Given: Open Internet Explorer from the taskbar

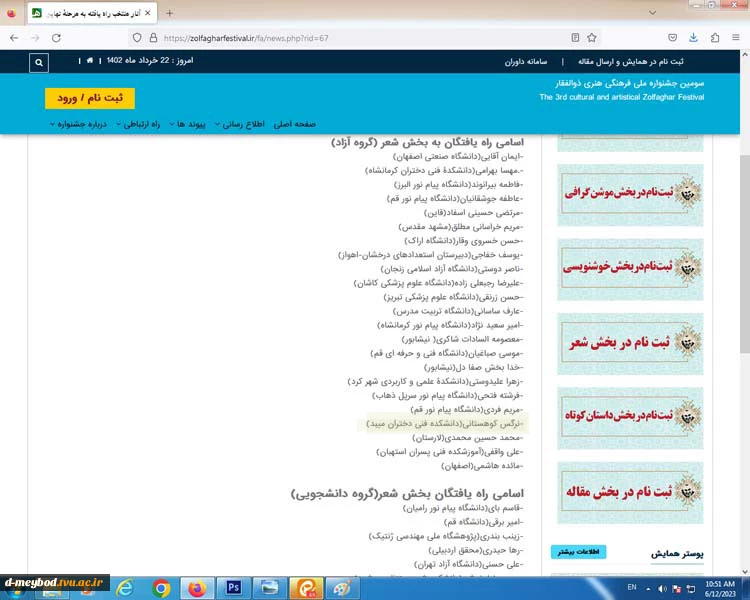Looking at the screenshot, I should pyautogui.click(x=125, y=588).
